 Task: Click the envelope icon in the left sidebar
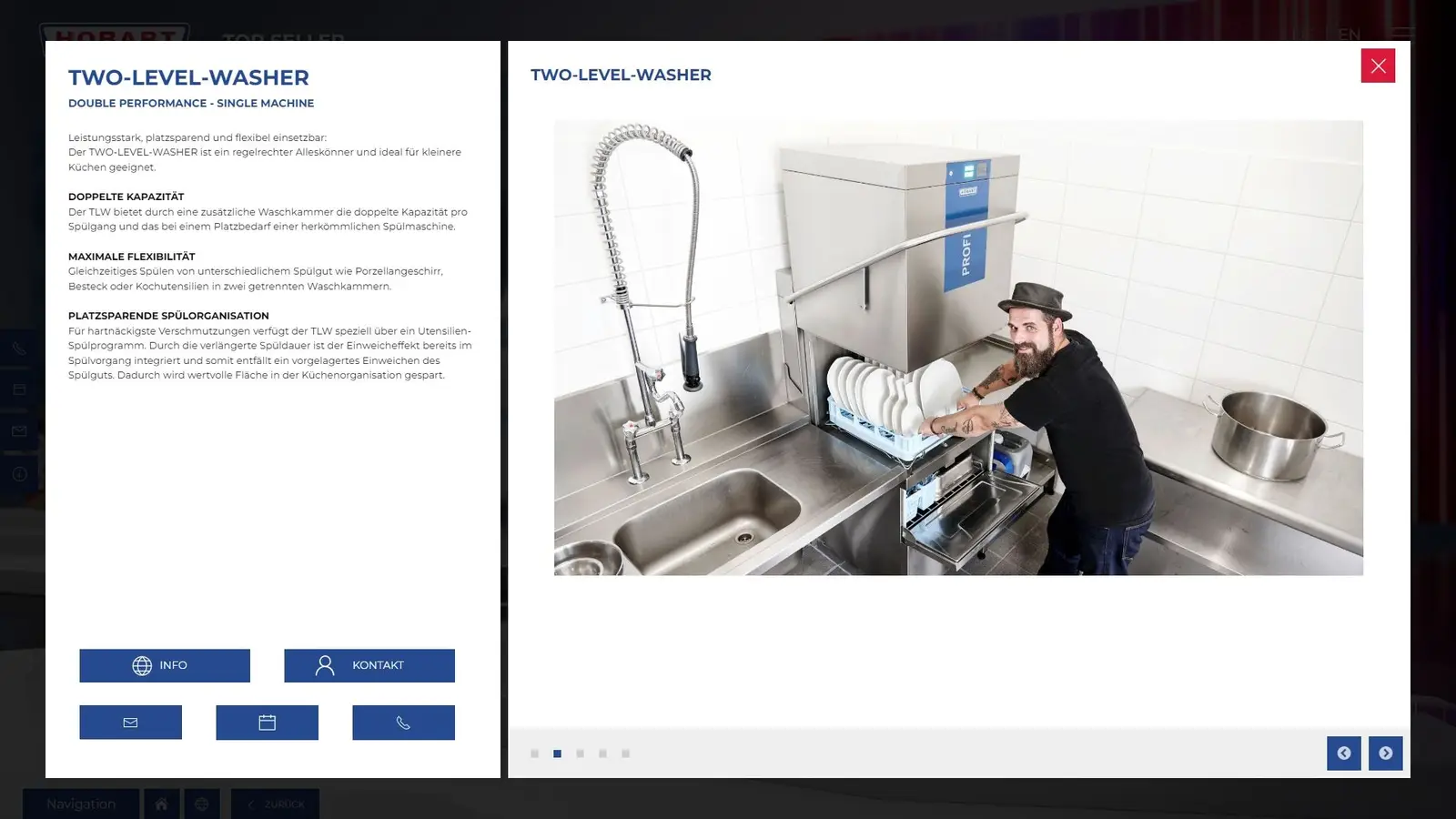tap(19, 431)
